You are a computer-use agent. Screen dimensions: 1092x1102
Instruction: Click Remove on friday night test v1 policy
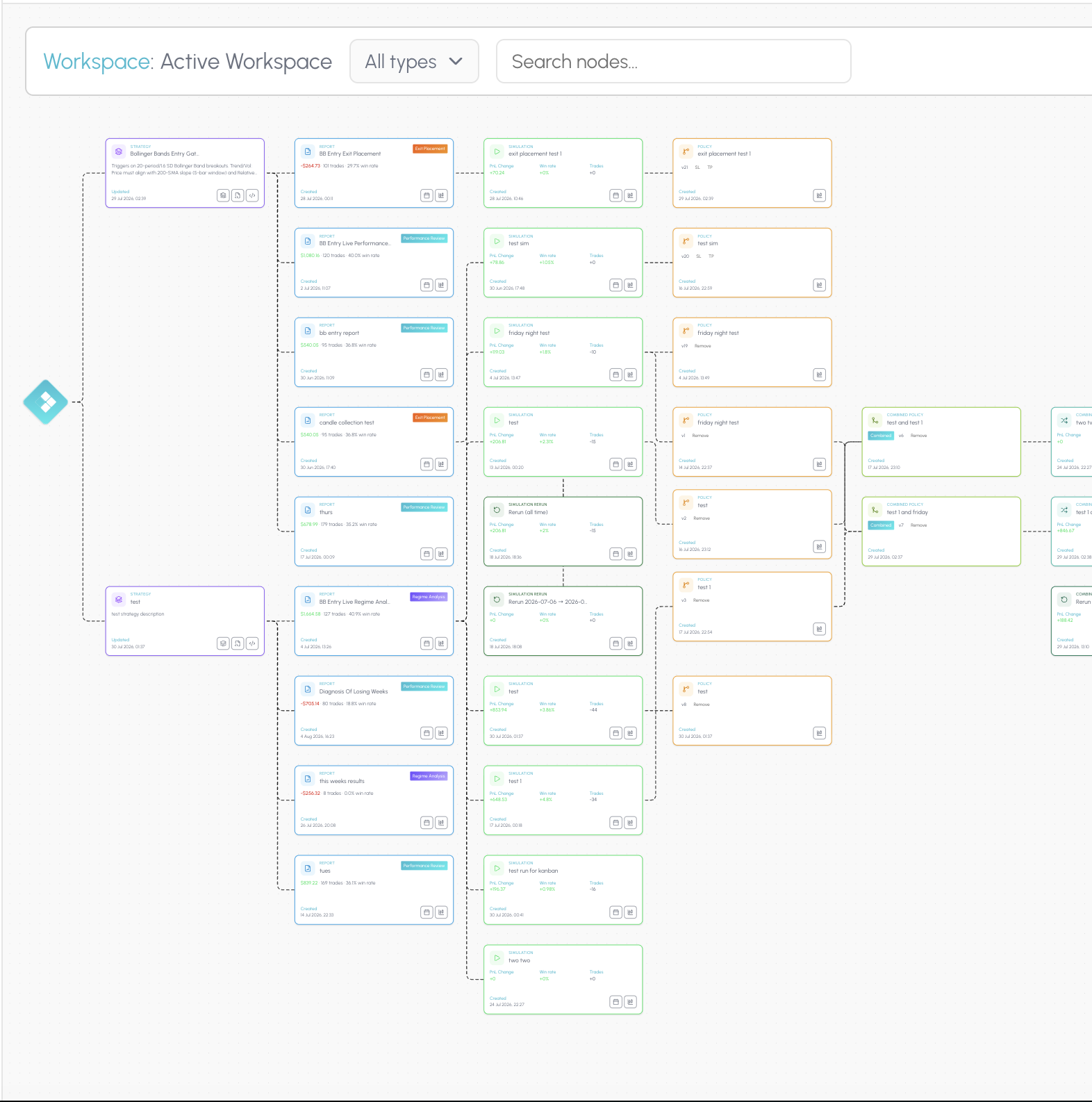pyautogui.click(x=700, y=436)
